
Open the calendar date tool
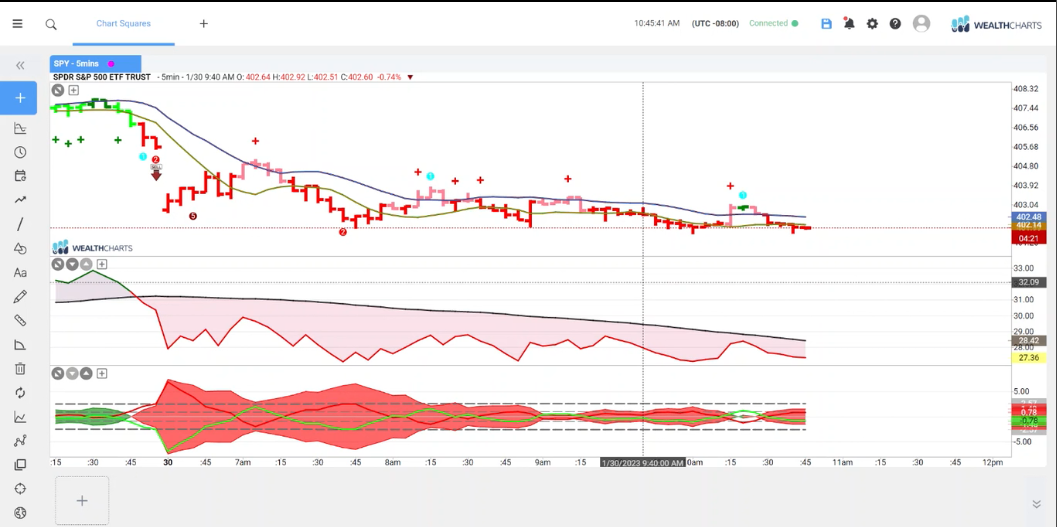20,176
